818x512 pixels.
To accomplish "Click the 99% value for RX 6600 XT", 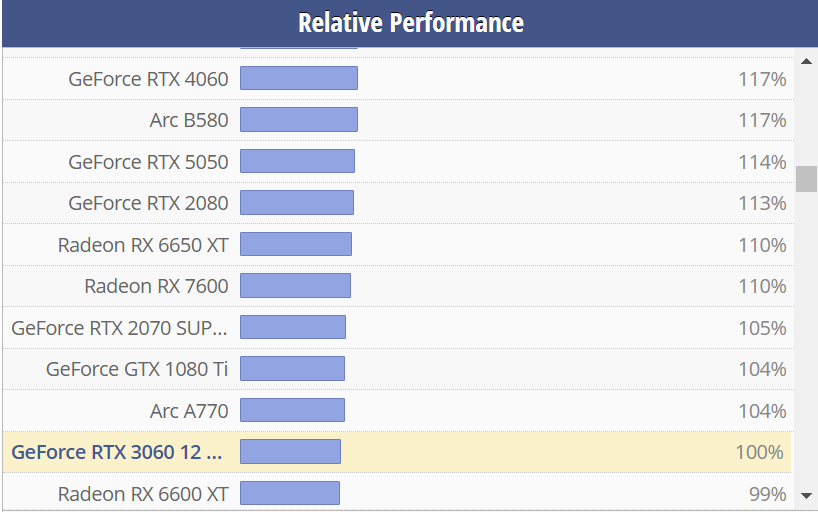I will pos(766,494).
